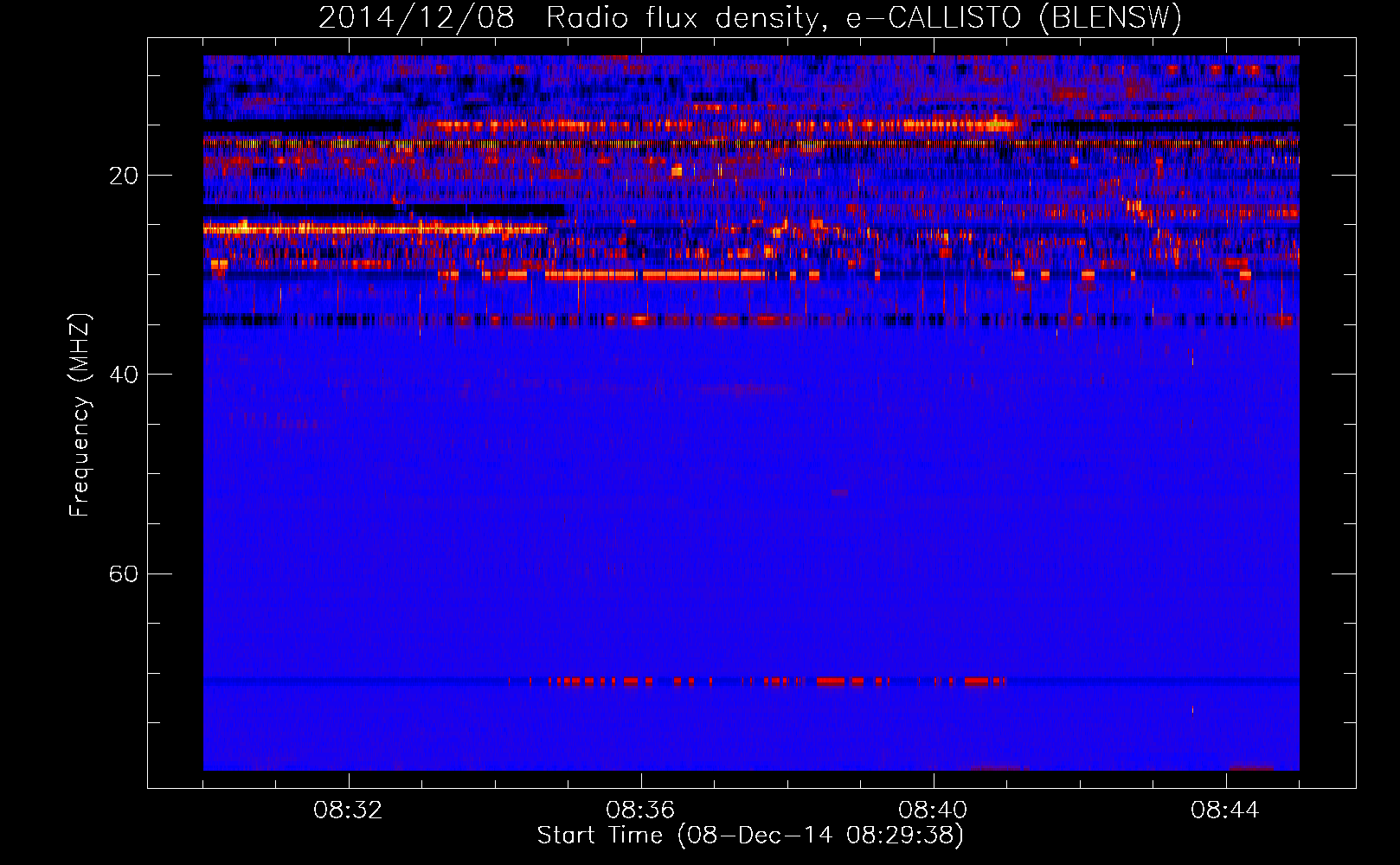1400x865 pixels.
Task: Click the 'Frequency (MHZ)' axis label
Action: (80, 414)
